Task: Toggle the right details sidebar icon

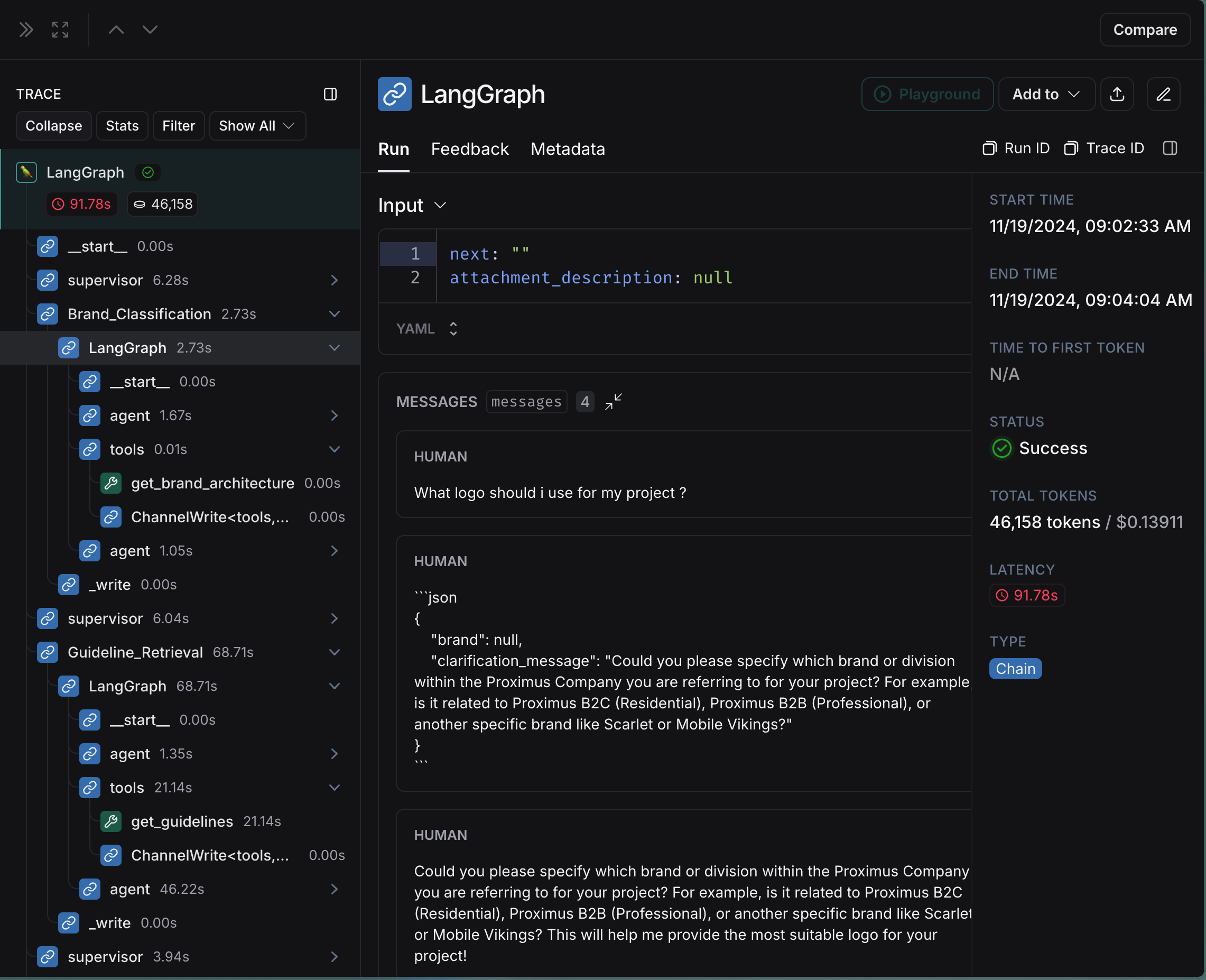Action: 1170,149
